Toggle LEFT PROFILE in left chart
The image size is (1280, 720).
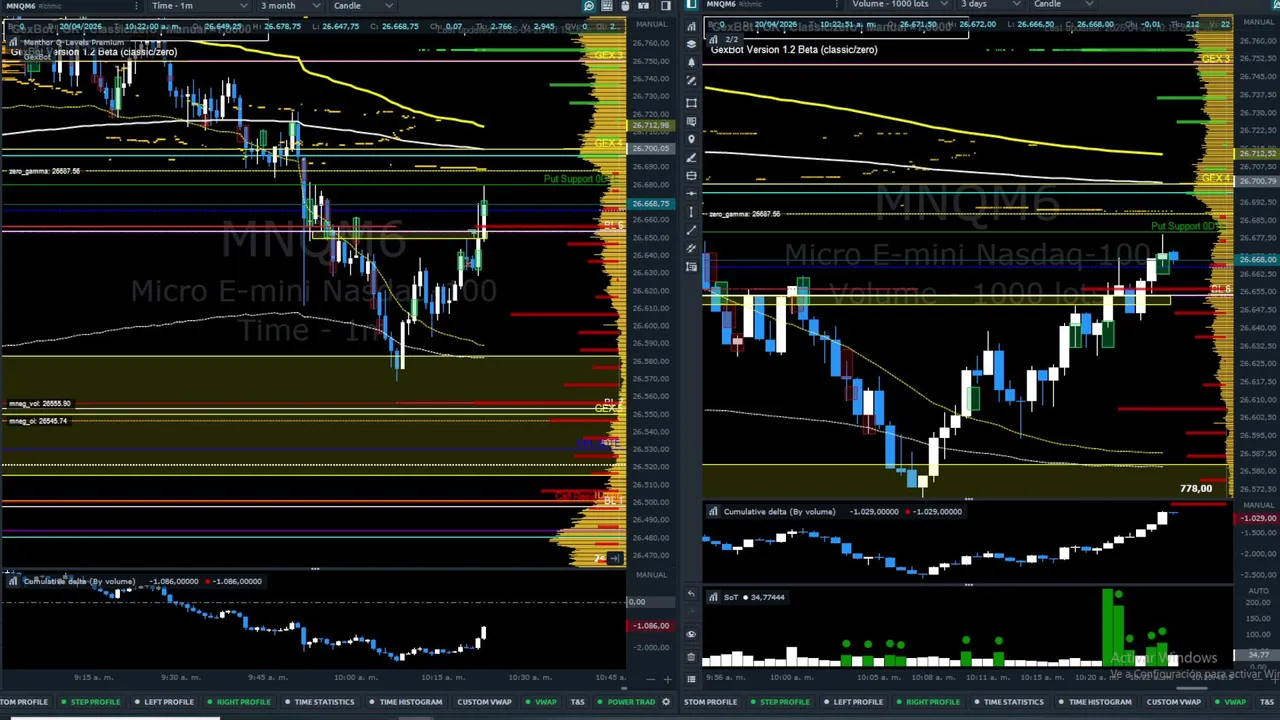pyautogui.click(x=164, y=702)
